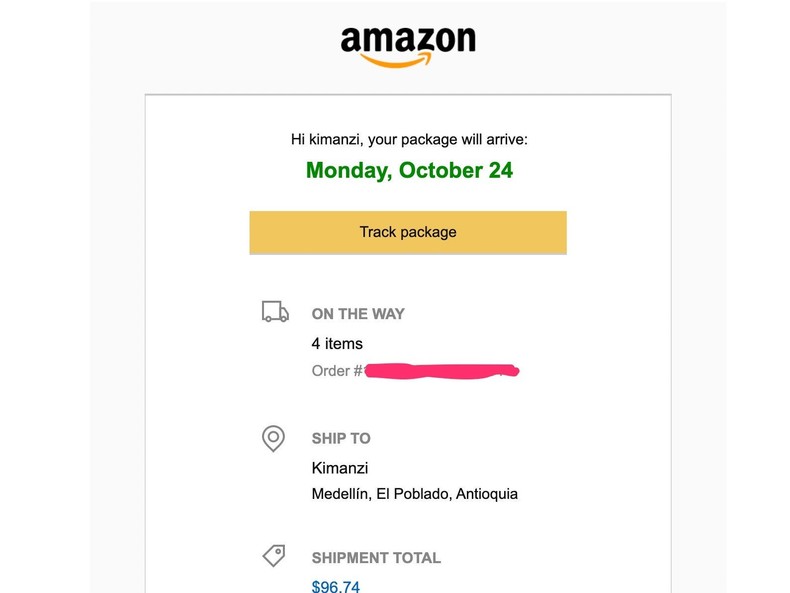The height and width of the screenshot is (593, 790).
Task: Click the price tag icon
Action: coord(274,556)
